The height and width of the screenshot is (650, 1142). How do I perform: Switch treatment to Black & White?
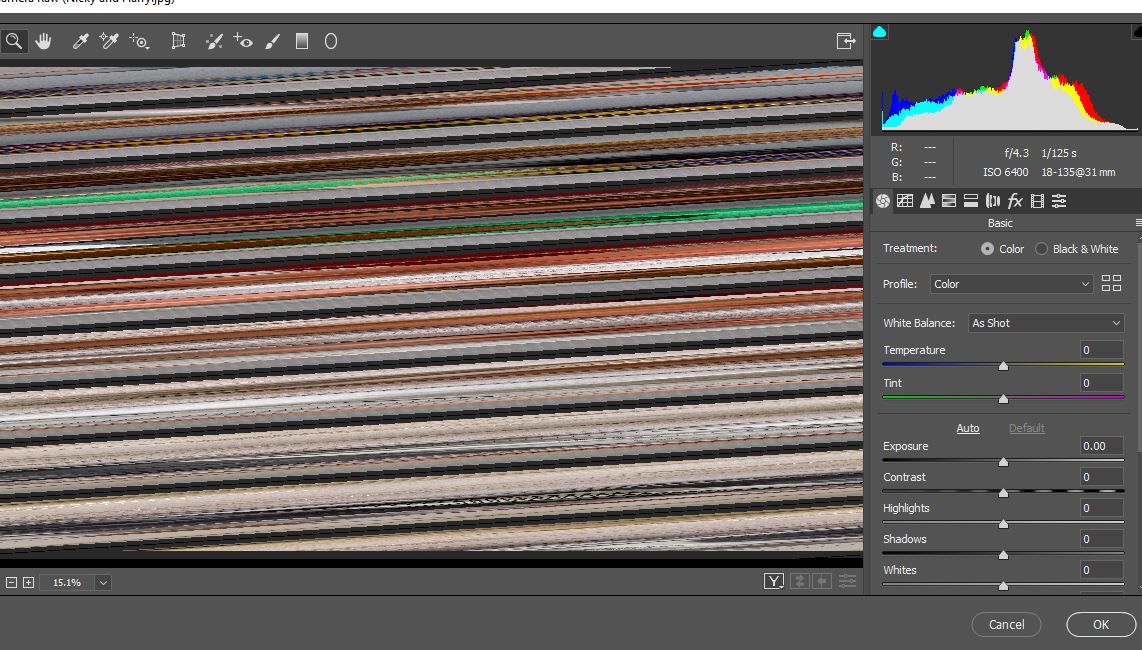click(x=1040, y=248)
